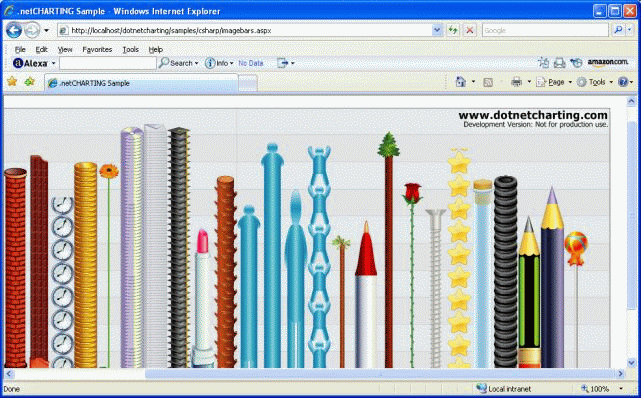Click the Refresh page icon
This screenshot has height=398, width=641.
click(x=453, y=30)
